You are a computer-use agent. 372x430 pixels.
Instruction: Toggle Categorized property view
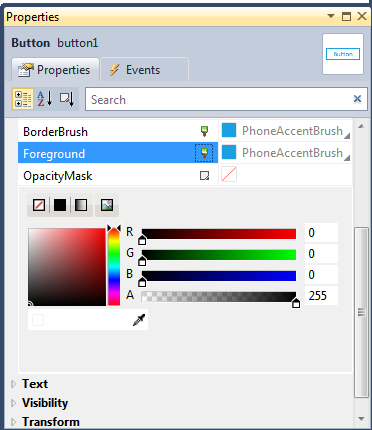click(23, 99)
